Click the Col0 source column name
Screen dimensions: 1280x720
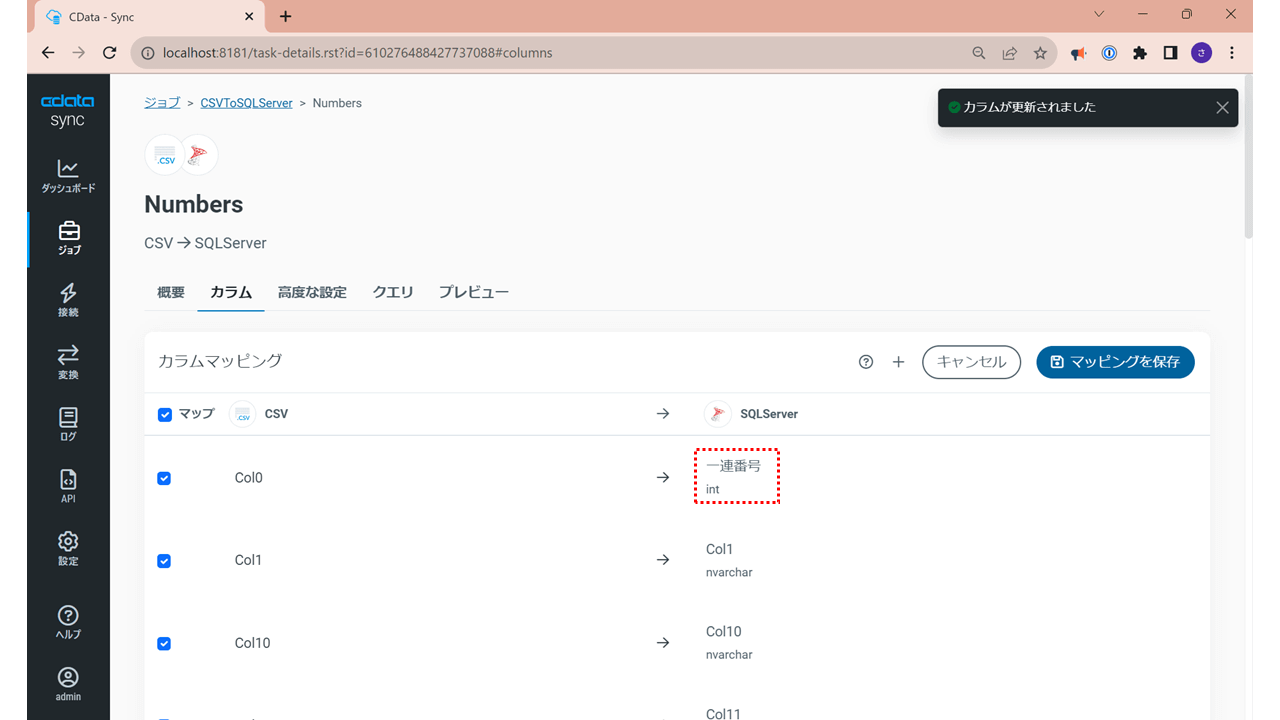tap(249, 478)
